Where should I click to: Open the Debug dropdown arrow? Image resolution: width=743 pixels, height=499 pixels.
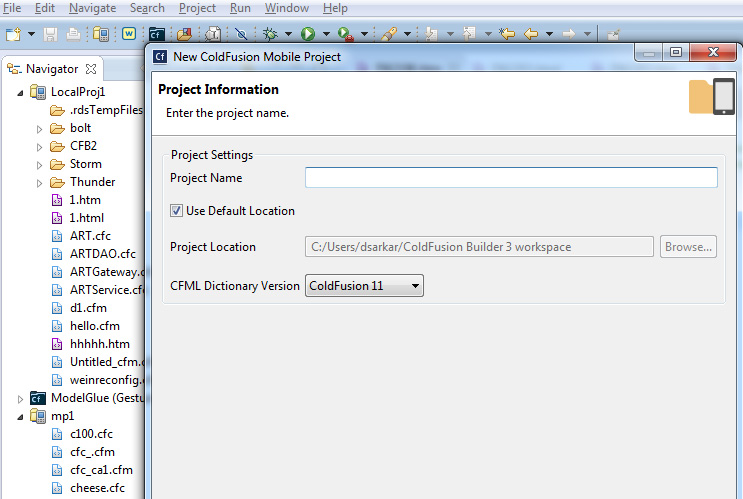pos(288,34)
